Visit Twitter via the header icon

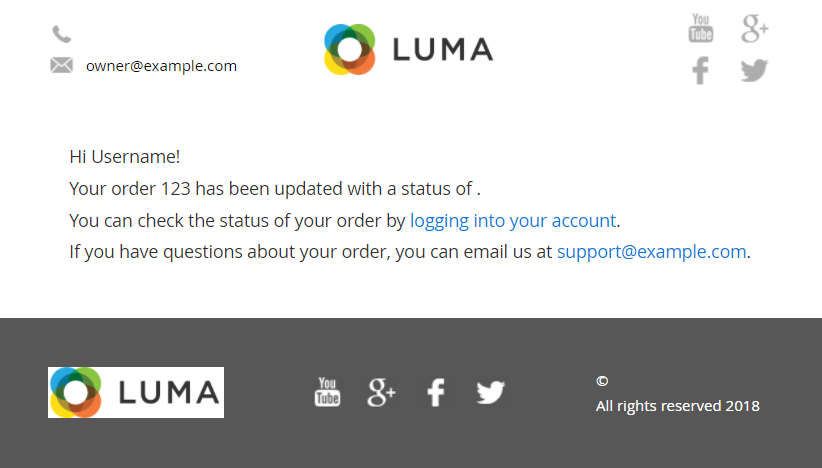pos(754,71)
